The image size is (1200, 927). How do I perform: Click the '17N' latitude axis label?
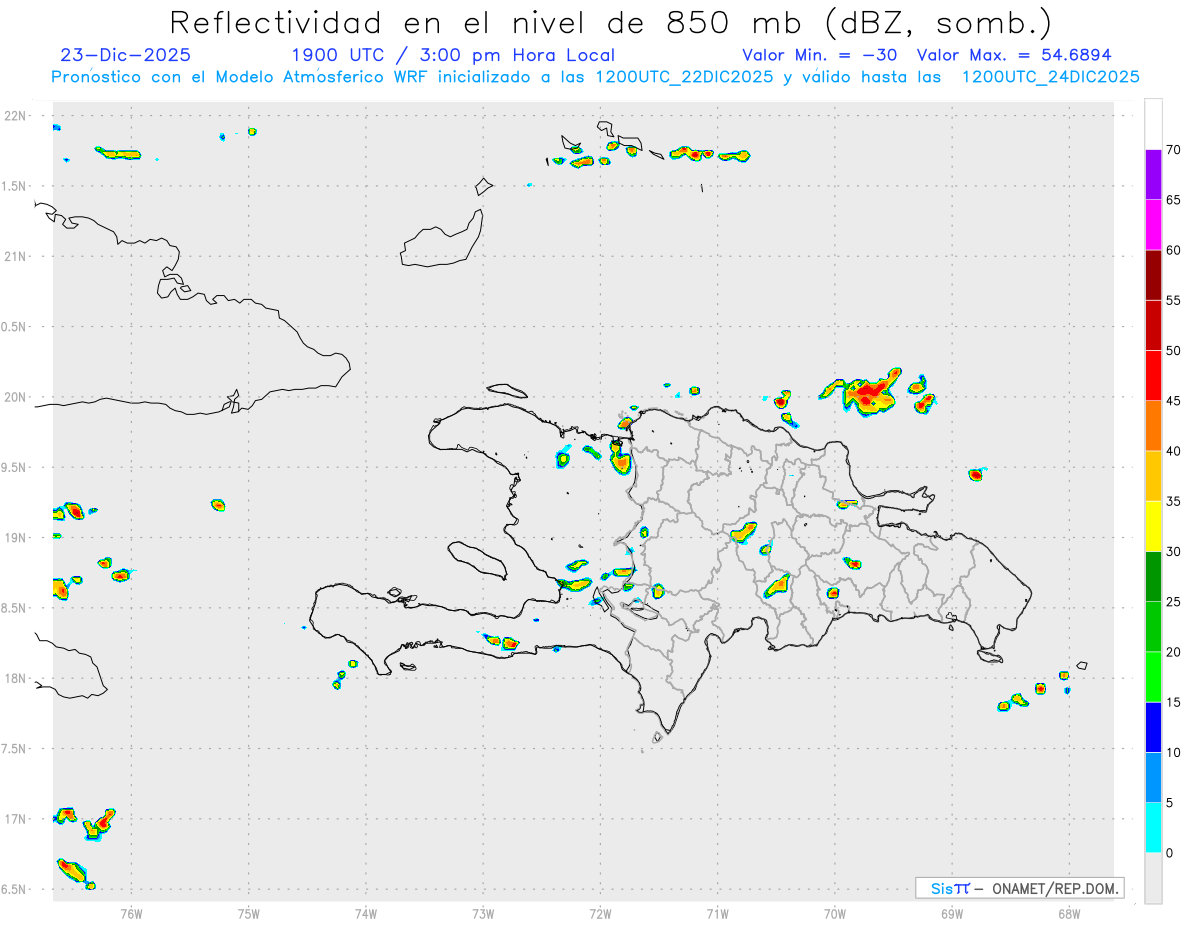[x=16, y=819]
